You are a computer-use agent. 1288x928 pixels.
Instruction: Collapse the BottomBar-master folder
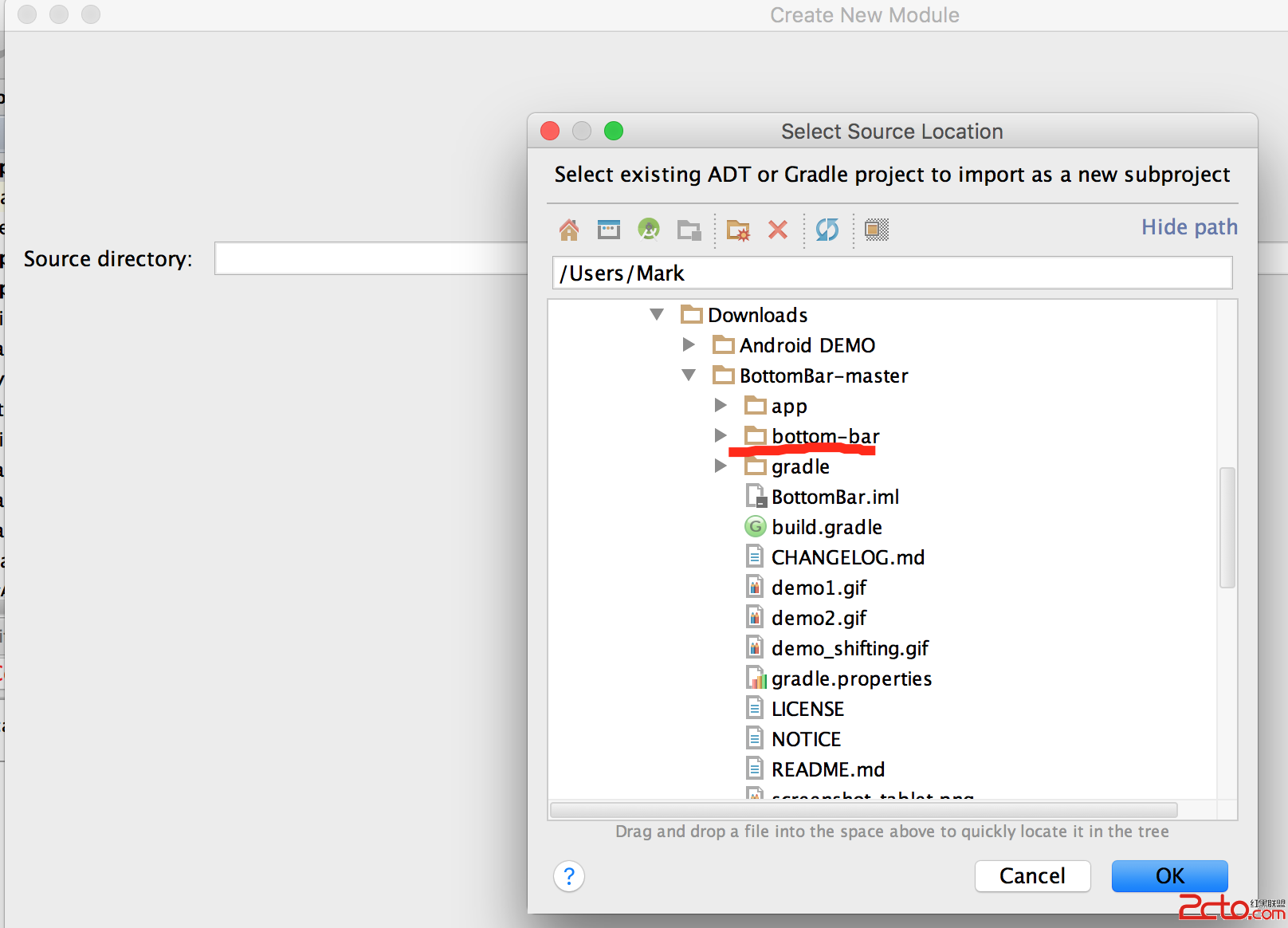point(689,376)
